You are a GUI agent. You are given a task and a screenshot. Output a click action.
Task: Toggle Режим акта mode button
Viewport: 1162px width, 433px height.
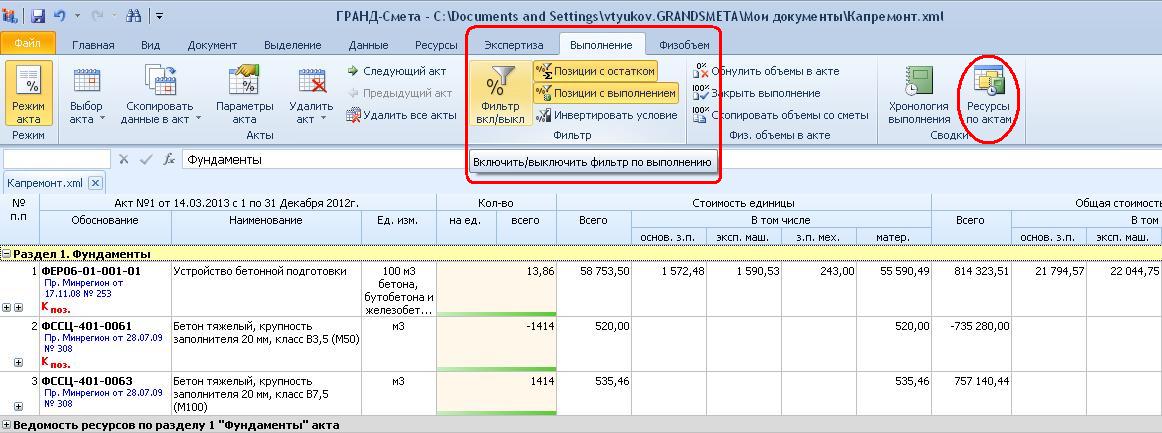(29, 94)
